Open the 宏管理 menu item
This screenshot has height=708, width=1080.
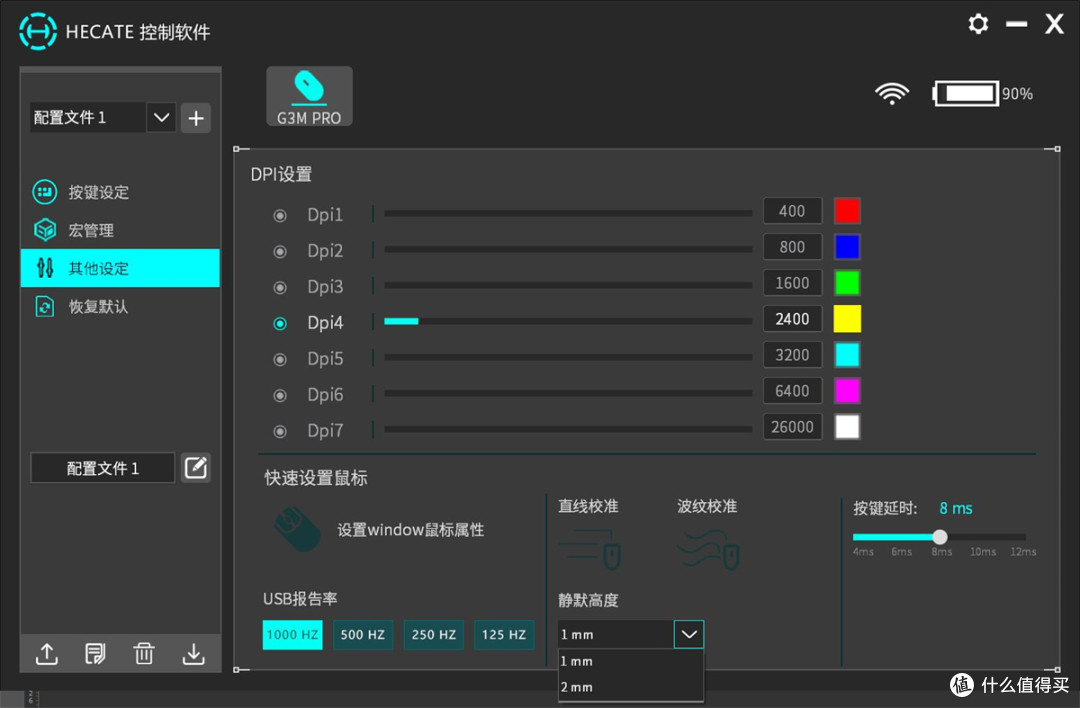120,230
